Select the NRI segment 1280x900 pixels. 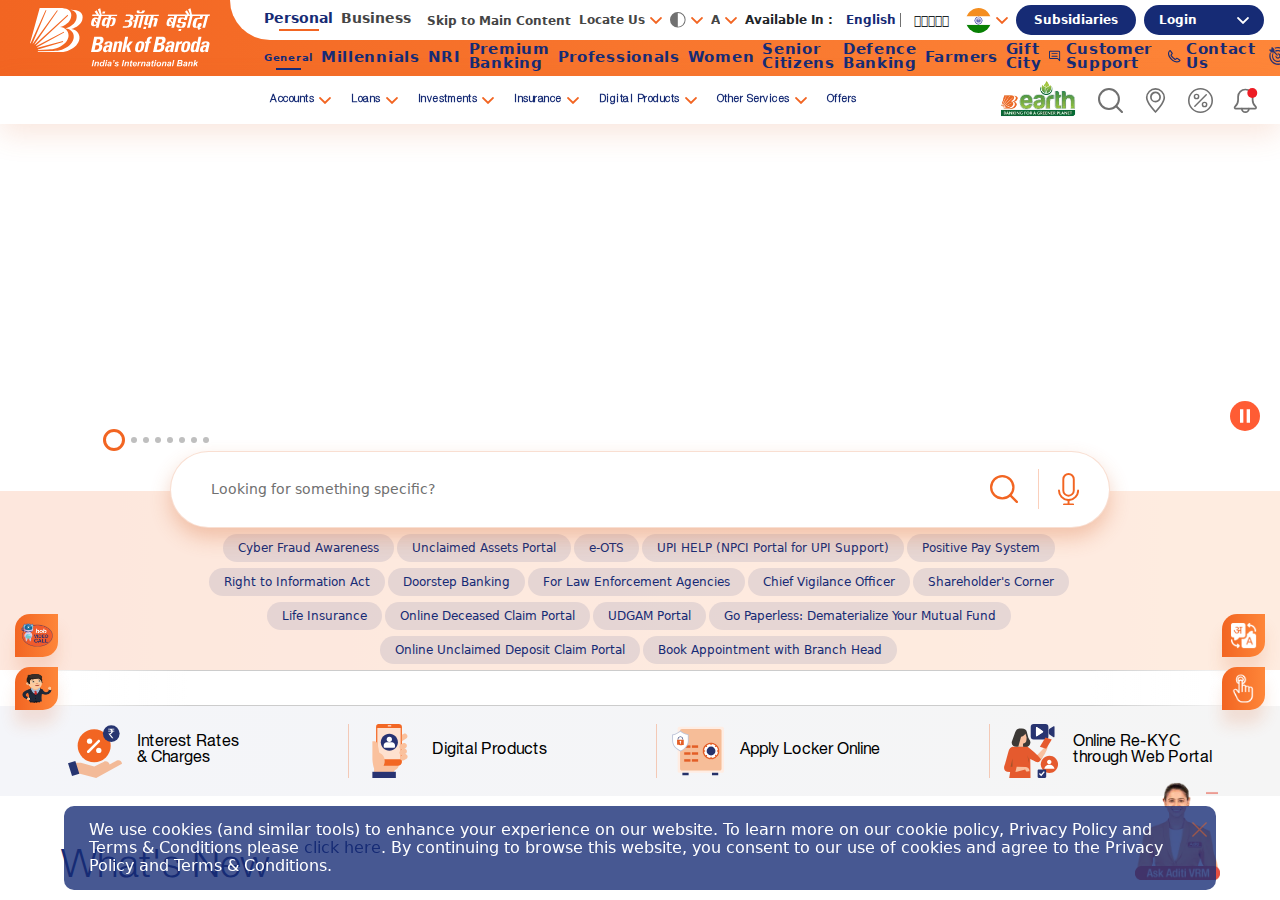444,57
